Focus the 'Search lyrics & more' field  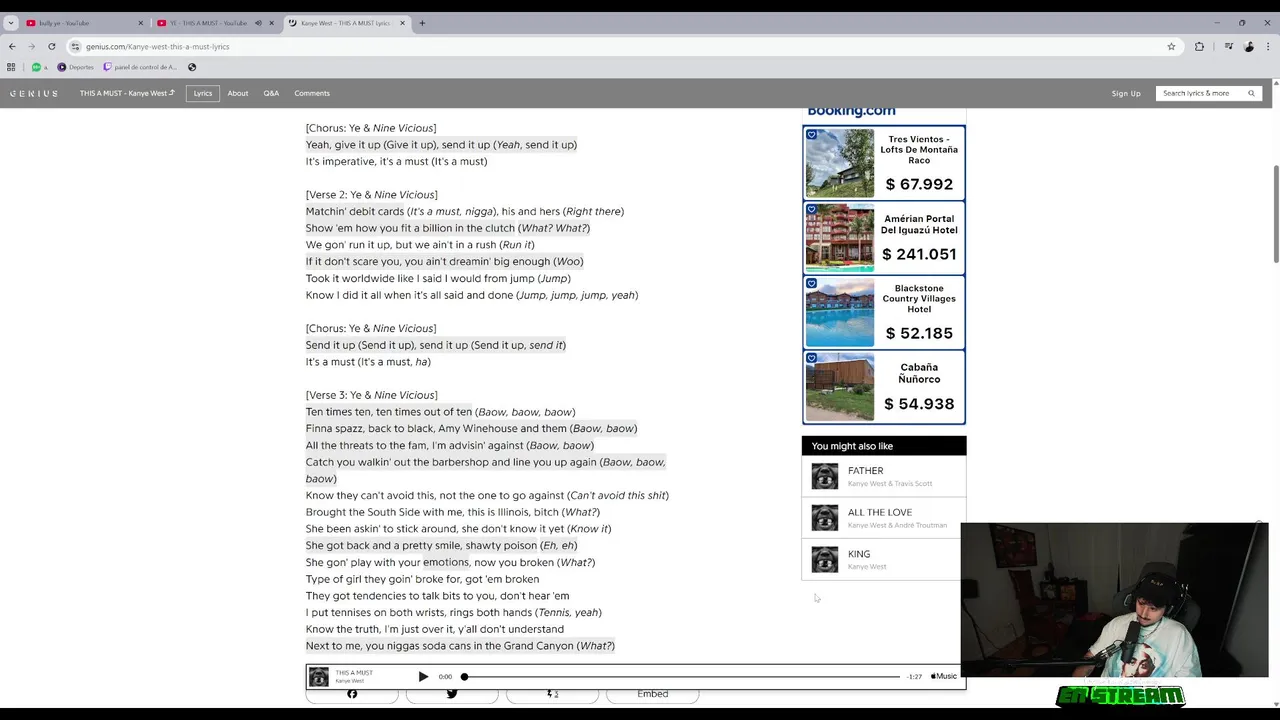(x=1199, y=93)
